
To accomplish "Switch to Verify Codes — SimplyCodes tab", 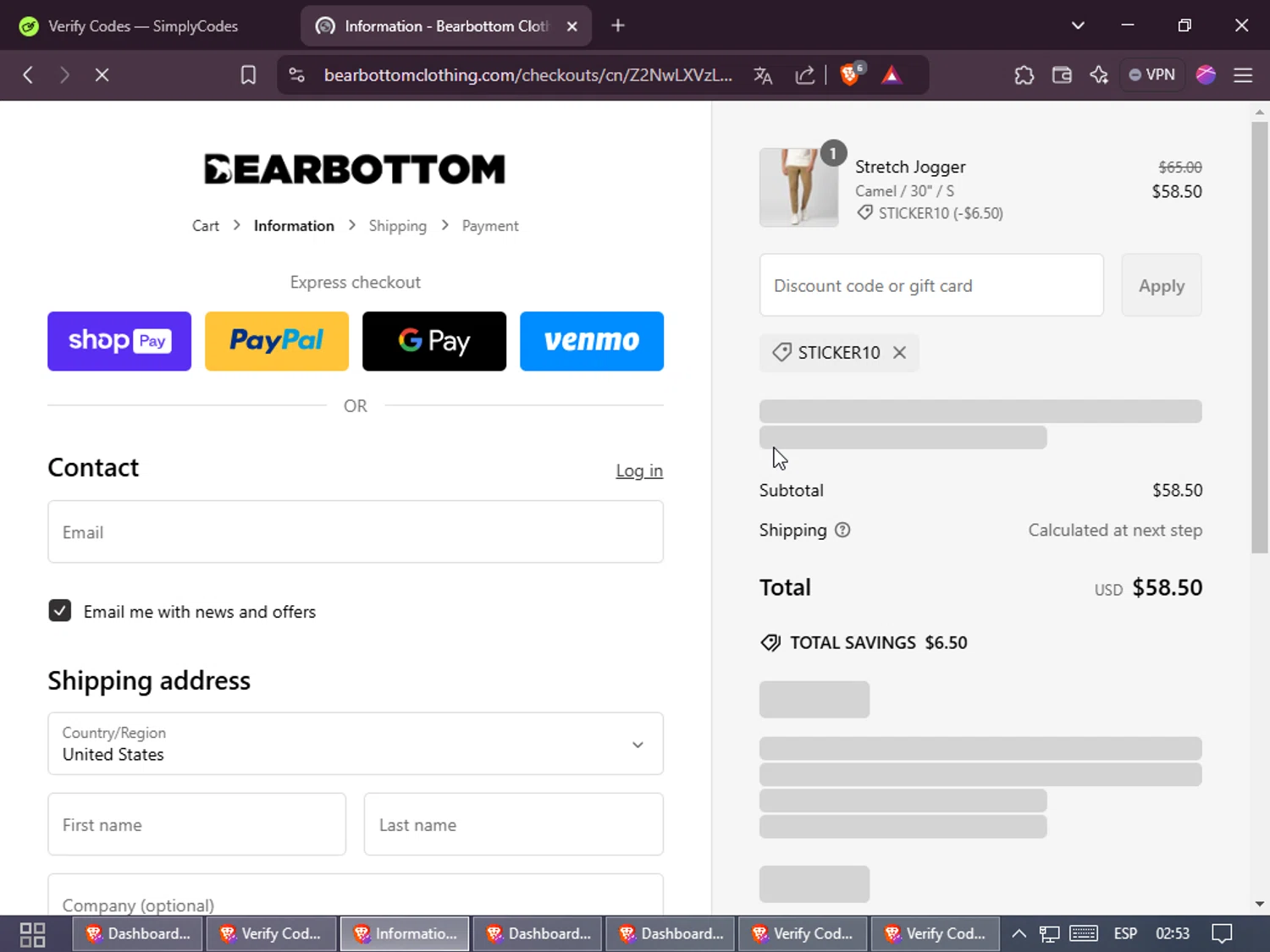I will [x=144, y=26].
